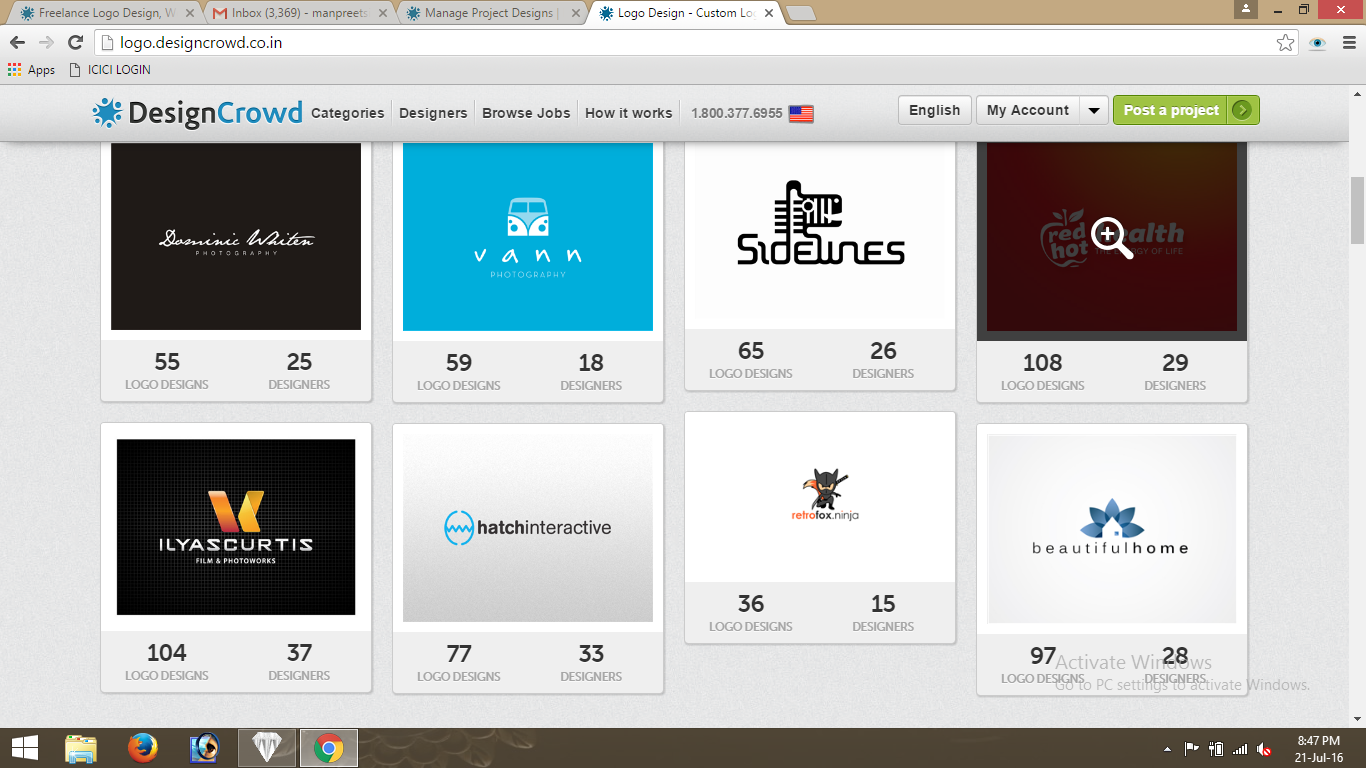This screenshot has width=1366, height=768.
Task: Reload the page with refresh icon
Action: tap(75, 43)
